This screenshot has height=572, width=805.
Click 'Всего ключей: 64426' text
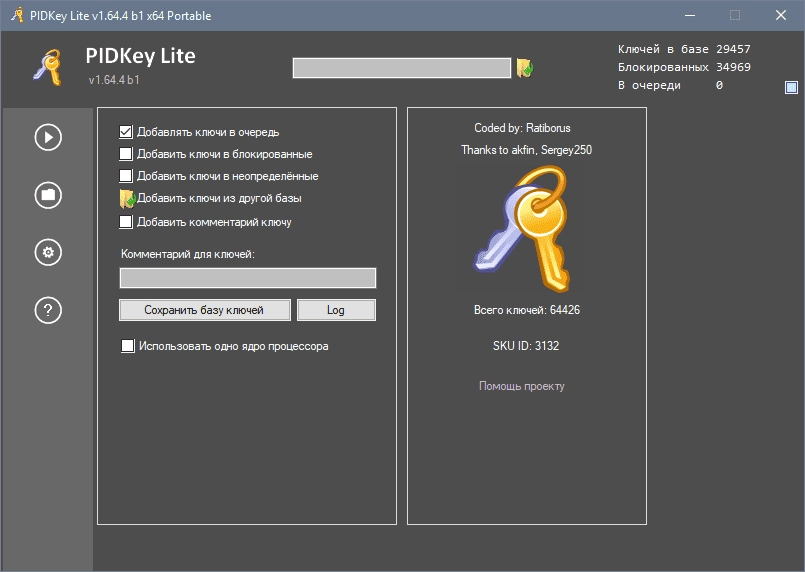527,310
